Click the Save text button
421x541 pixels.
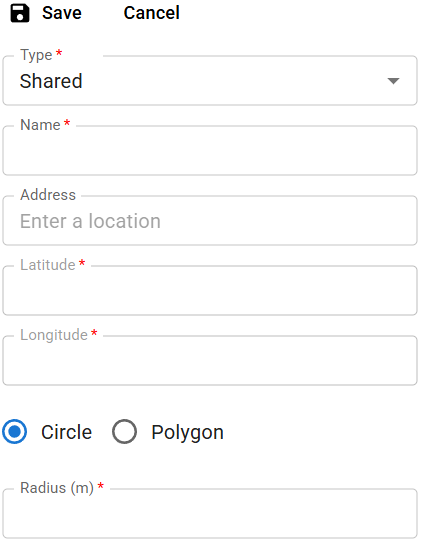click(62, 13)
